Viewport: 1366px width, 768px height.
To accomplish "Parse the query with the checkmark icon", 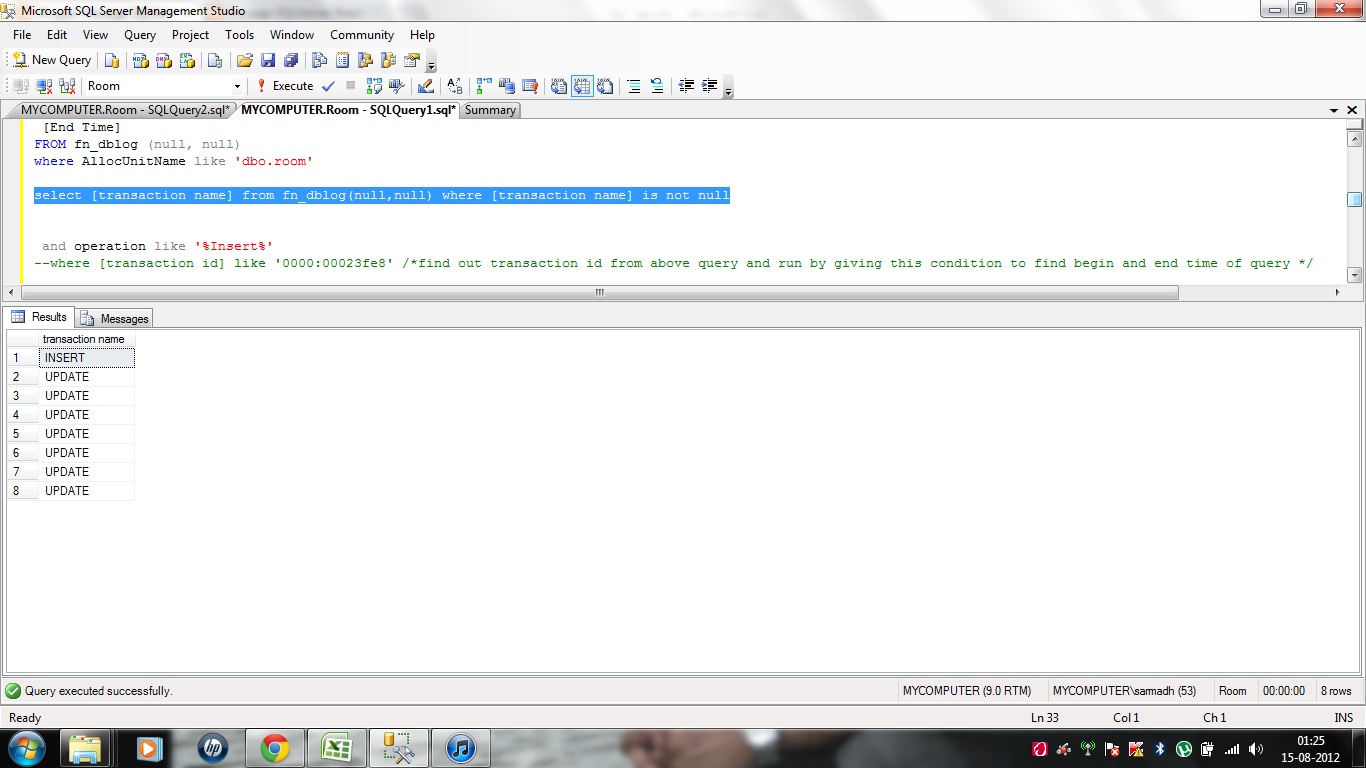I will [328, 86].
